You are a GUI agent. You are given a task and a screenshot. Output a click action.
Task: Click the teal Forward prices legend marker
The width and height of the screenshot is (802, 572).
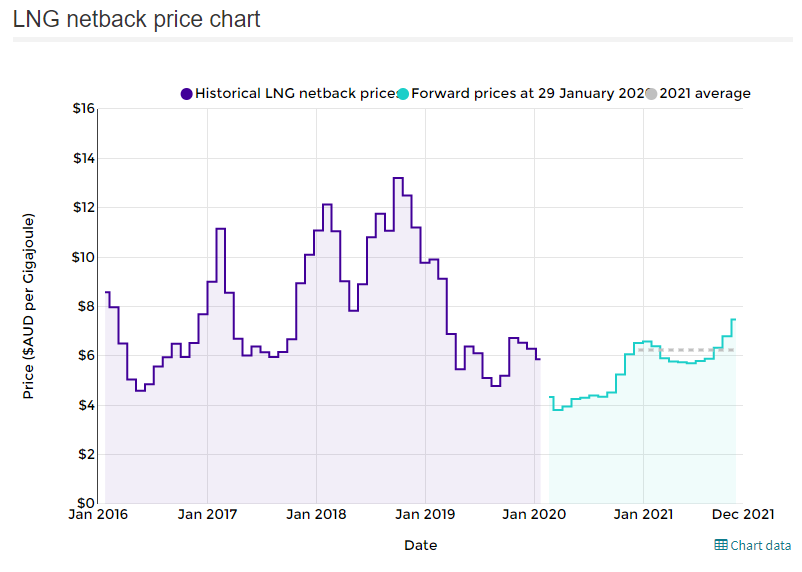coord(402,94)
